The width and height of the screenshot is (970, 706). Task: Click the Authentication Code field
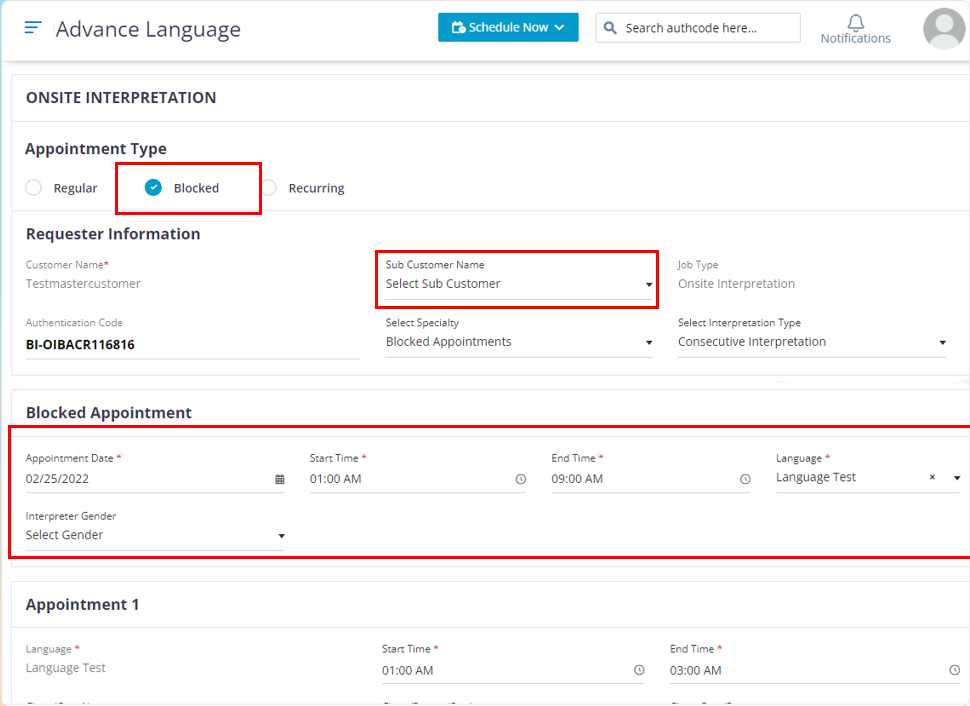[192, 345]
